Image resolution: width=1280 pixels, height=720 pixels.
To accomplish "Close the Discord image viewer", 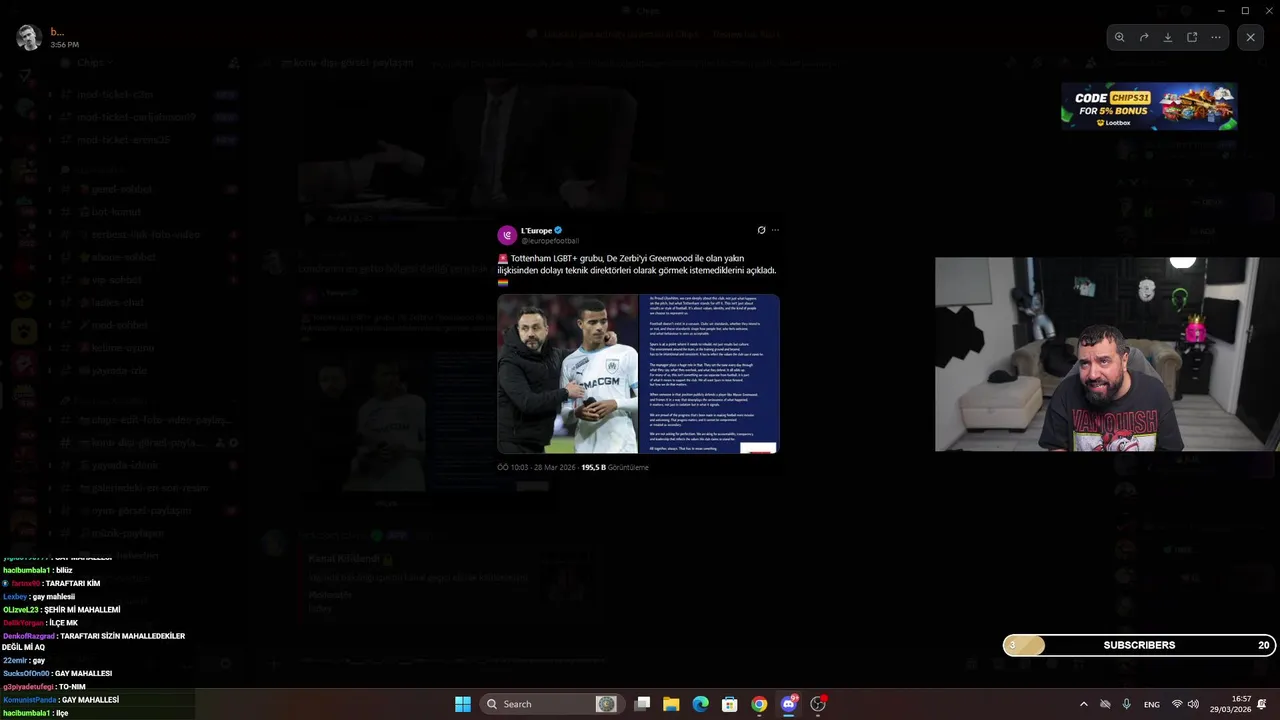I will 1250,37.
